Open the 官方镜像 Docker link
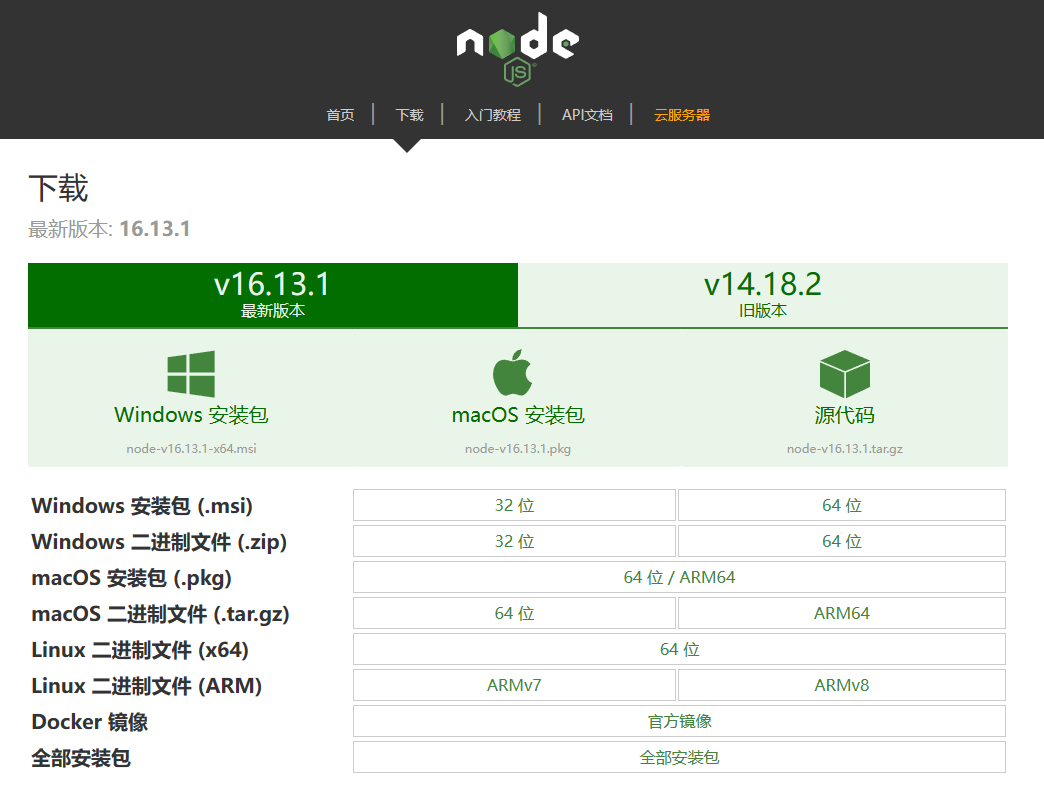The width and height of the screenshot is (1044, 801). pos(679,721)
